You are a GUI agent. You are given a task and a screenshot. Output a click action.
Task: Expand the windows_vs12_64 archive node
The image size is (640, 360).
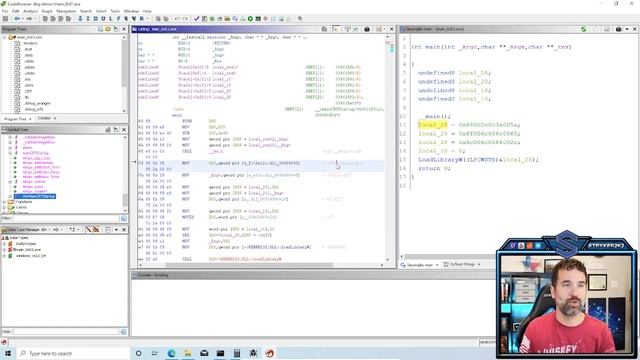point(4,256)
